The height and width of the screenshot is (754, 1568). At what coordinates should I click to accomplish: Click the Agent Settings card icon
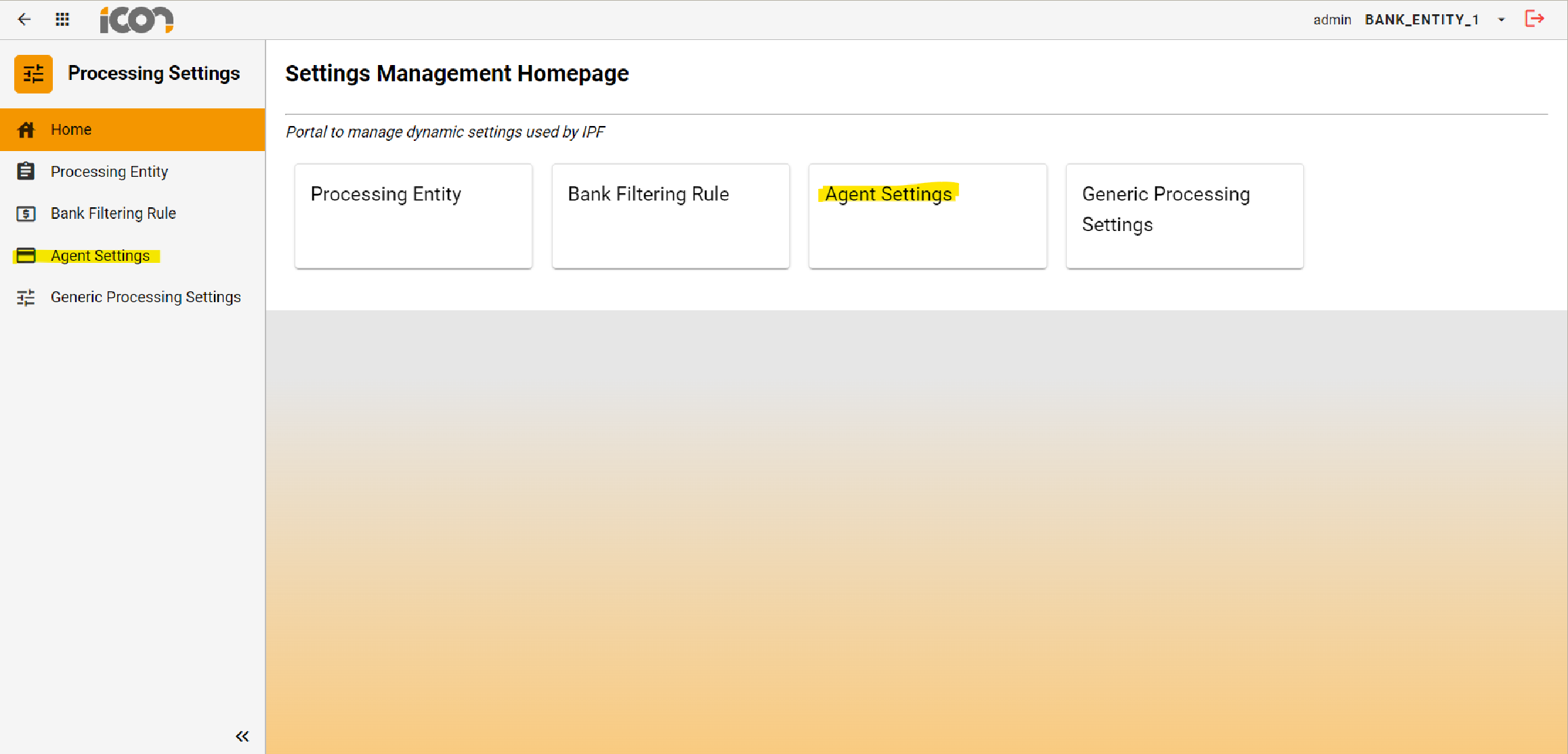[x=26, y=255]
